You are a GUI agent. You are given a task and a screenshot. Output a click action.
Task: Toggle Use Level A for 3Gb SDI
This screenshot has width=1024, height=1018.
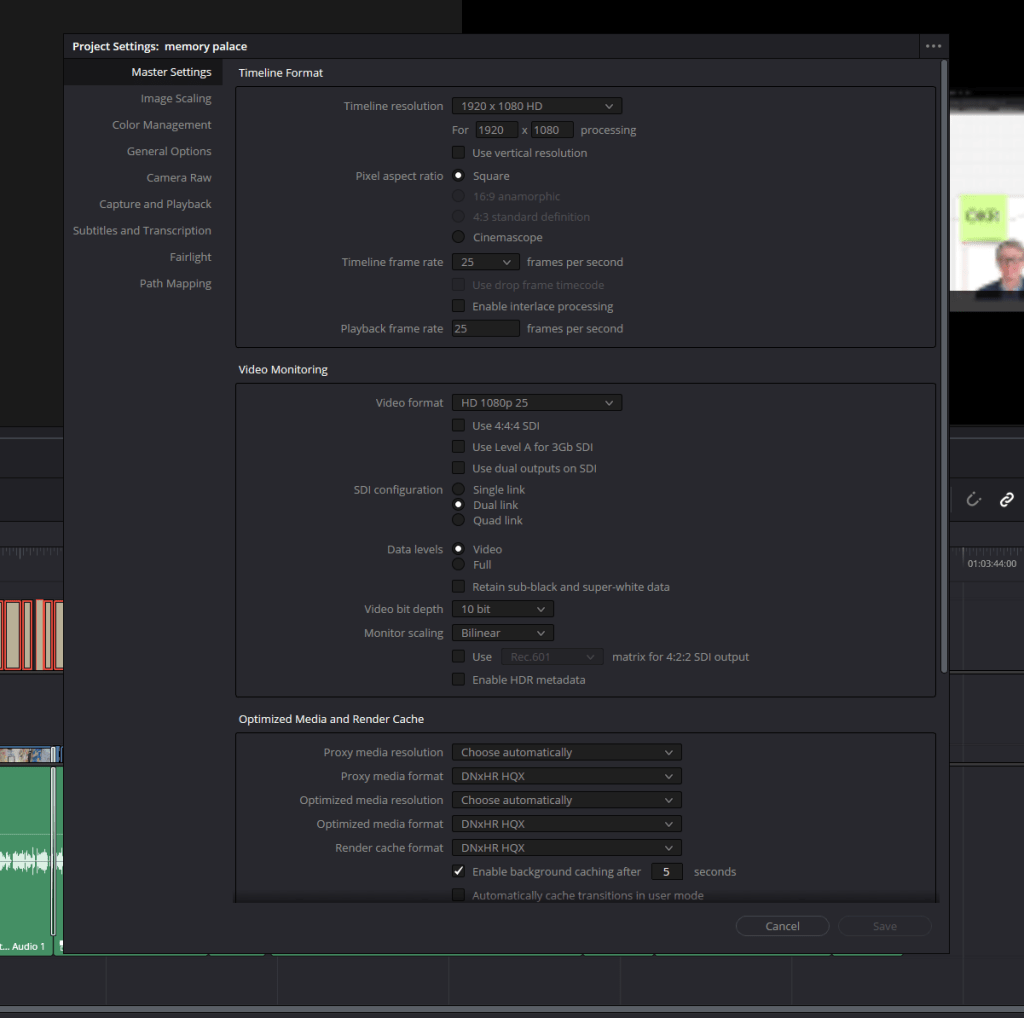[458, 447]
